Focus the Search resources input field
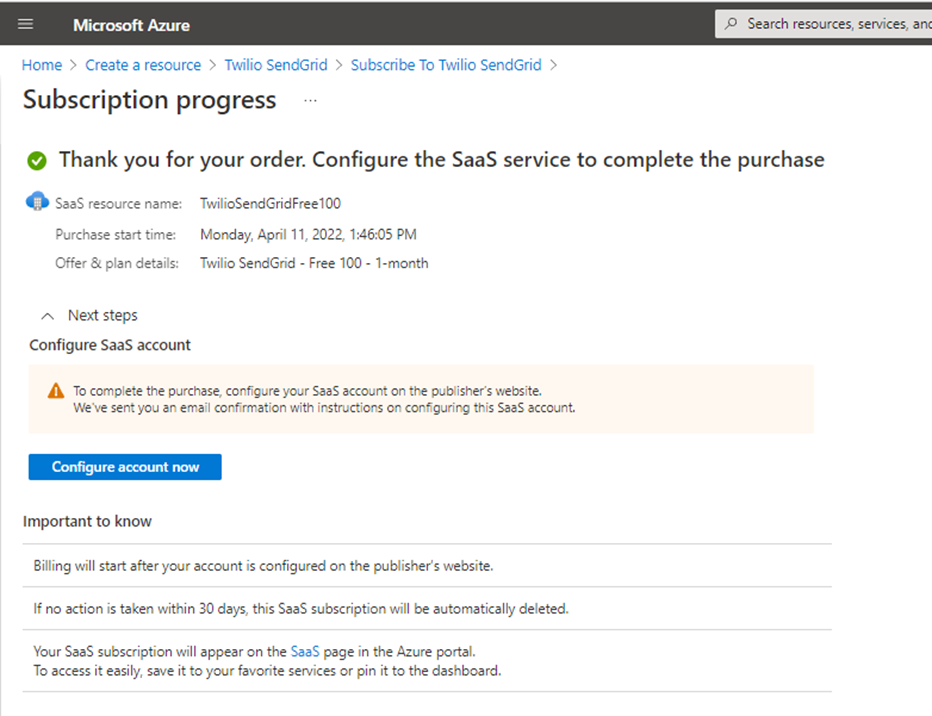Image resolution: width=932 pixels, height=716 pixels. point(823,24)
